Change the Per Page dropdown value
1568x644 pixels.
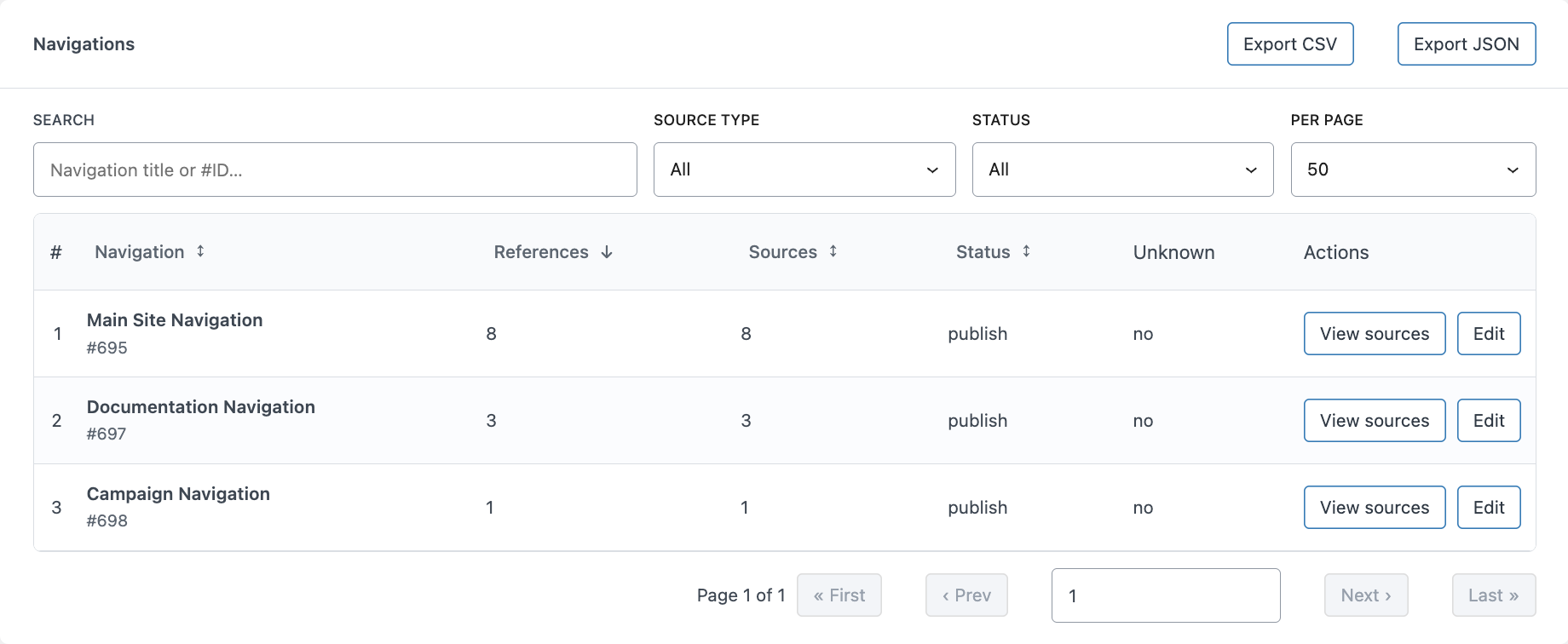[x=1412, y=170]
